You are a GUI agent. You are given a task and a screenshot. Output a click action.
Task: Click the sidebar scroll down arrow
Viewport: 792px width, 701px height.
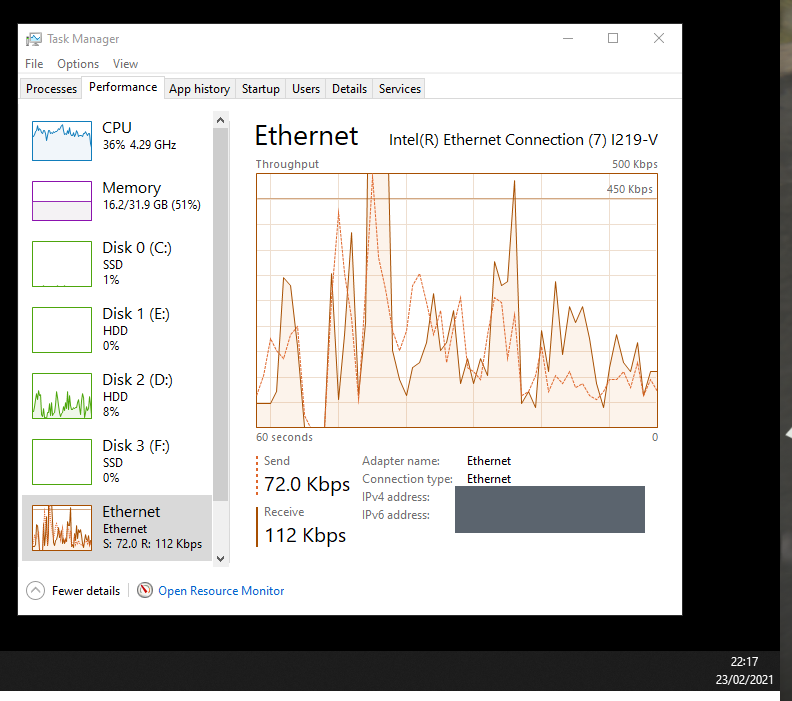point(220,559)
